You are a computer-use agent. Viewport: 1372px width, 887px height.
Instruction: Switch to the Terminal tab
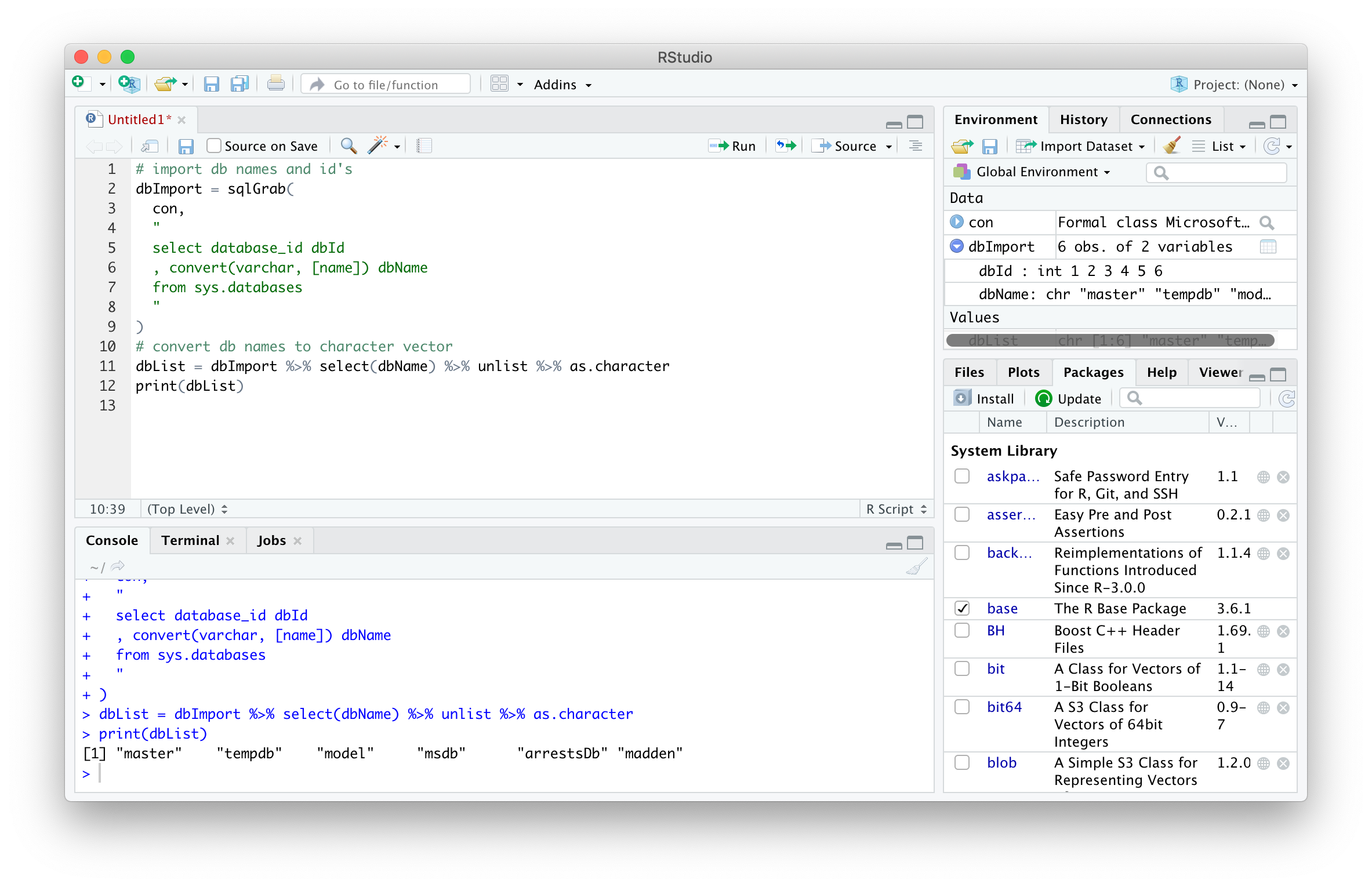(190, 540)
